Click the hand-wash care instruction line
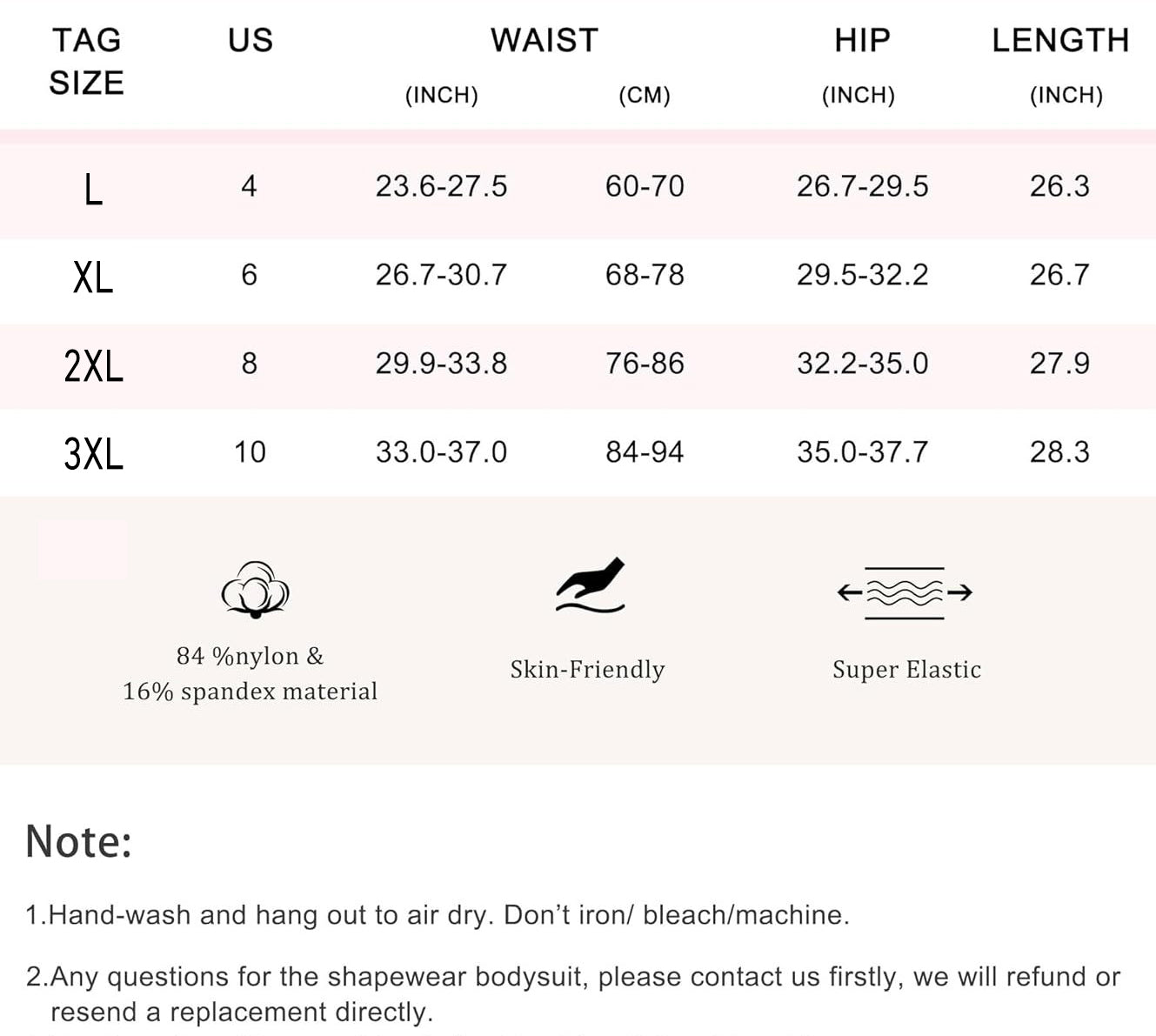Viewport: 1156px width, 1036px height. click(437, 915)
